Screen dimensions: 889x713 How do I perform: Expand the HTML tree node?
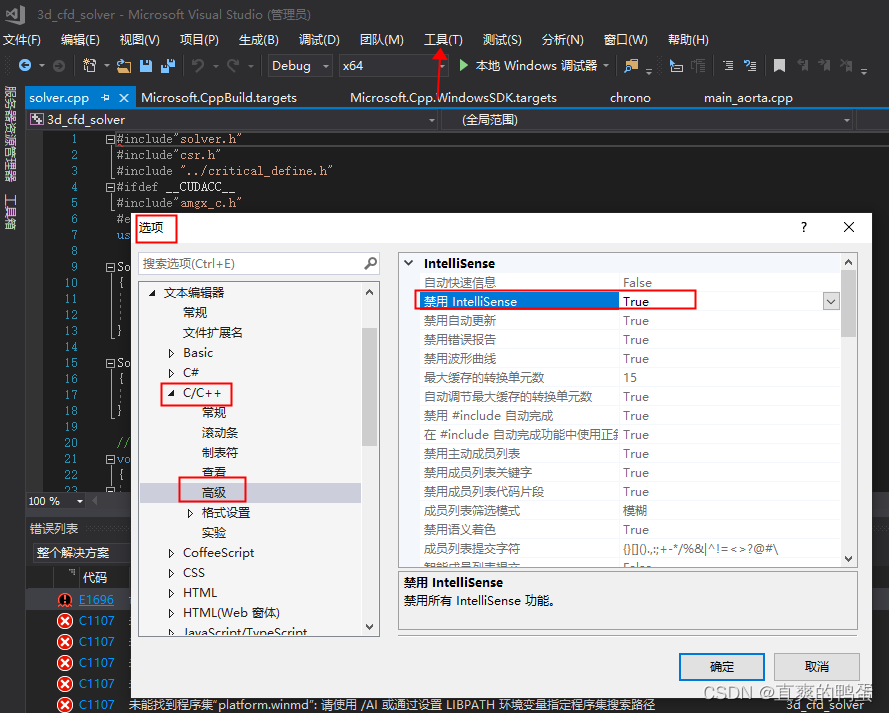pos(171,593)
